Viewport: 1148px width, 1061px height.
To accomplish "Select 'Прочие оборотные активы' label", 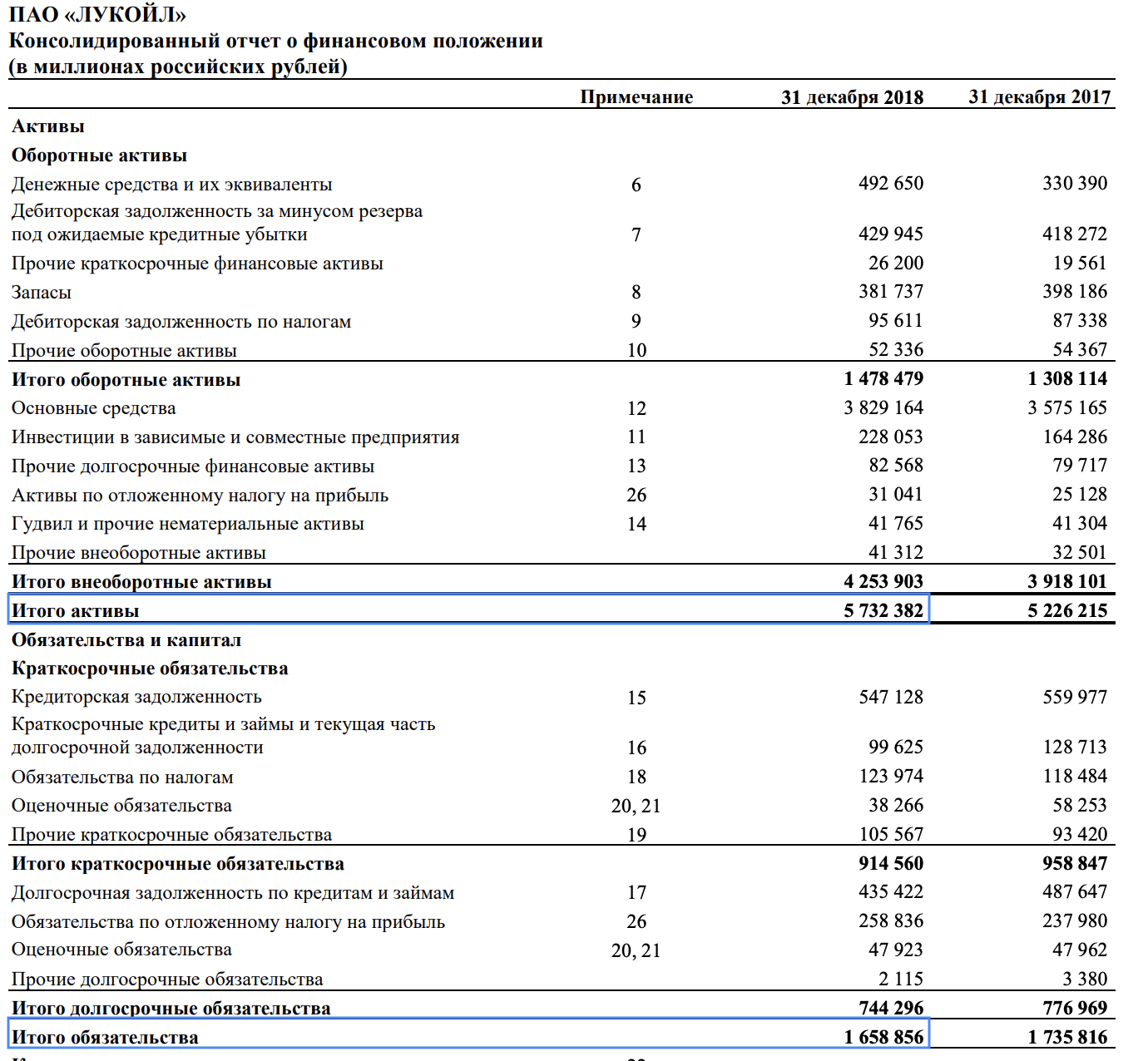I will click(124, 351).
